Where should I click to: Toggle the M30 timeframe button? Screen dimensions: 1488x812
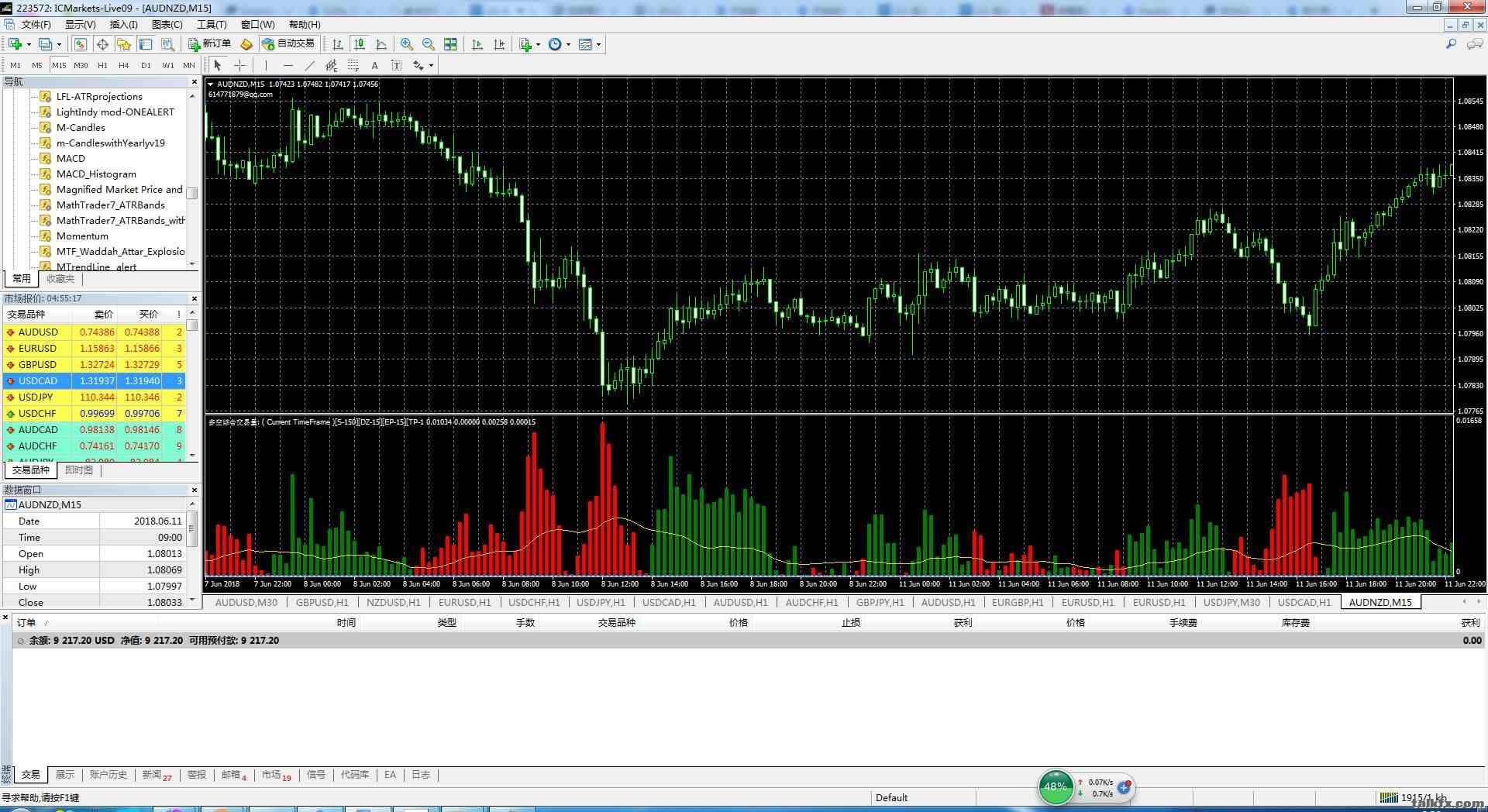click(x=81, y=65)
